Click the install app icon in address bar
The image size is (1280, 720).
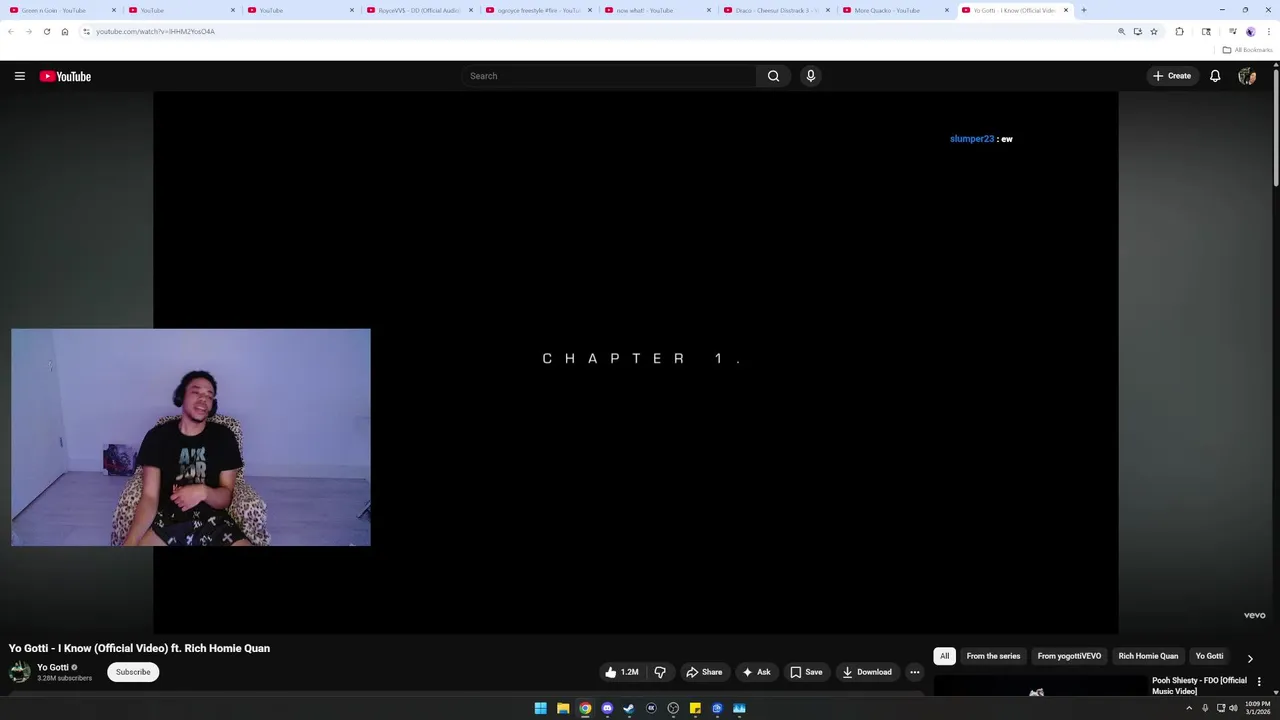tap(1138, 31)
